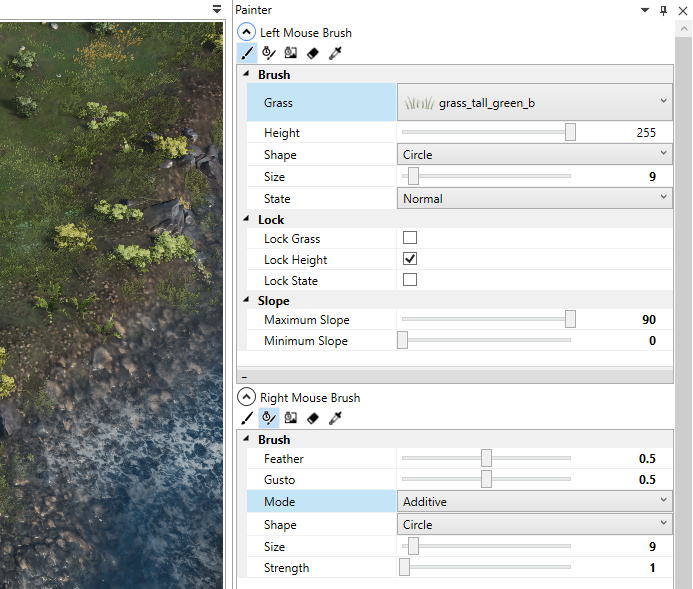Viewport: 693px width, 589px height.
Task: Select the Grass property row label
Action: (321, 103)
